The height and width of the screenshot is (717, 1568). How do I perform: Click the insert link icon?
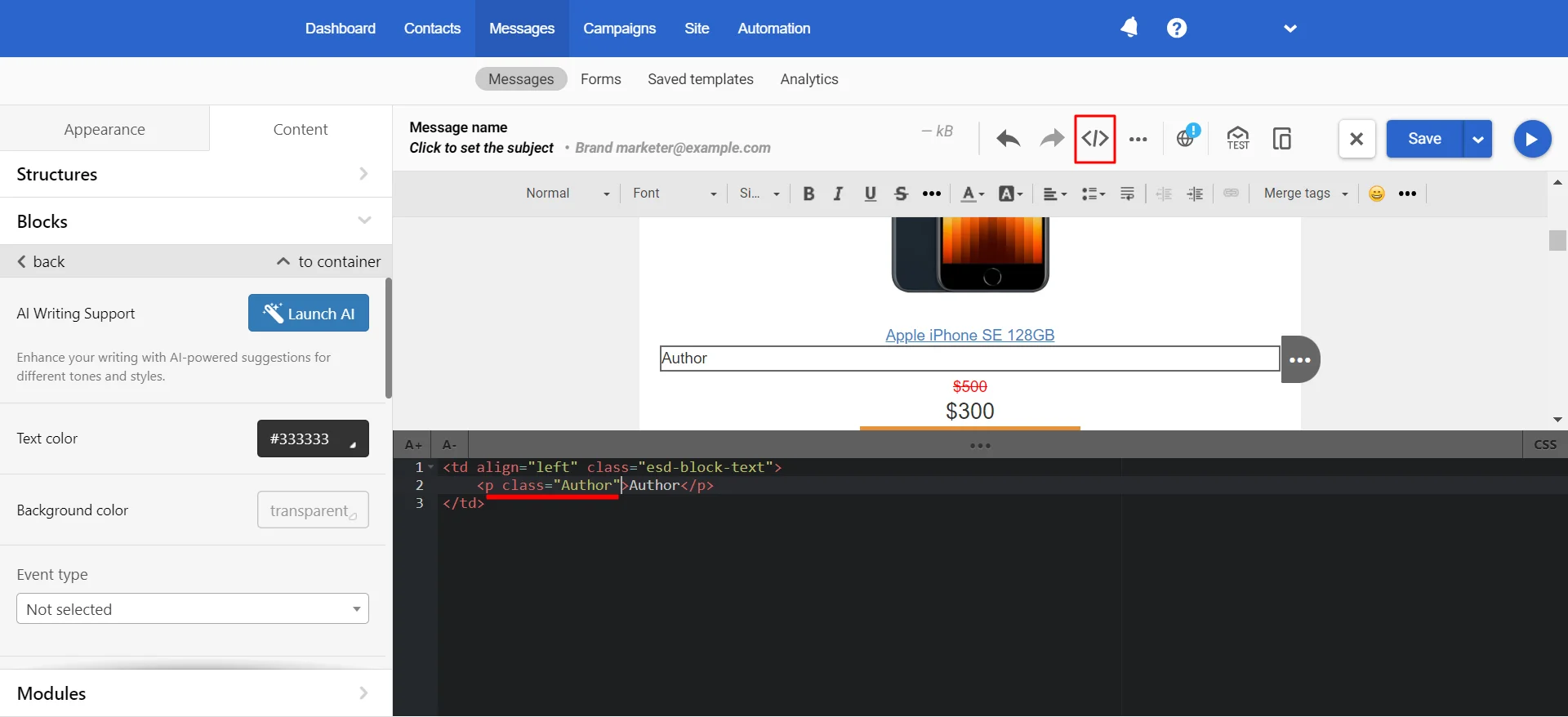[x=1232, y=194]
